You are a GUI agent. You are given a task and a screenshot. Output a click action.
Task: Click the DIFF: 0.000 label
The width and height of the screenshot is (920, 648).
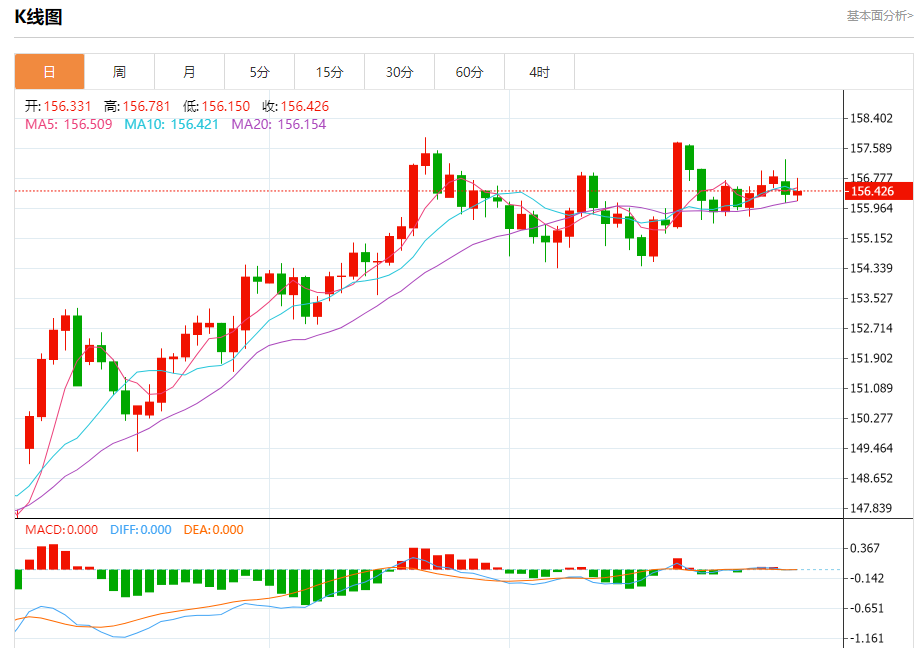(x=140, y=530)
